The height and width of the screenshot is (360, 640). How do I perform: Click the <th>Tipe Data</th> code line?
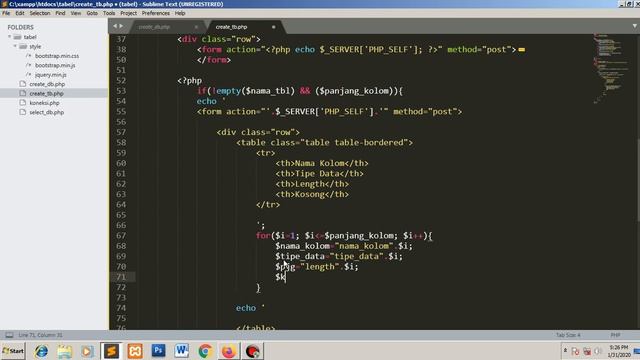tap(319, 173)
